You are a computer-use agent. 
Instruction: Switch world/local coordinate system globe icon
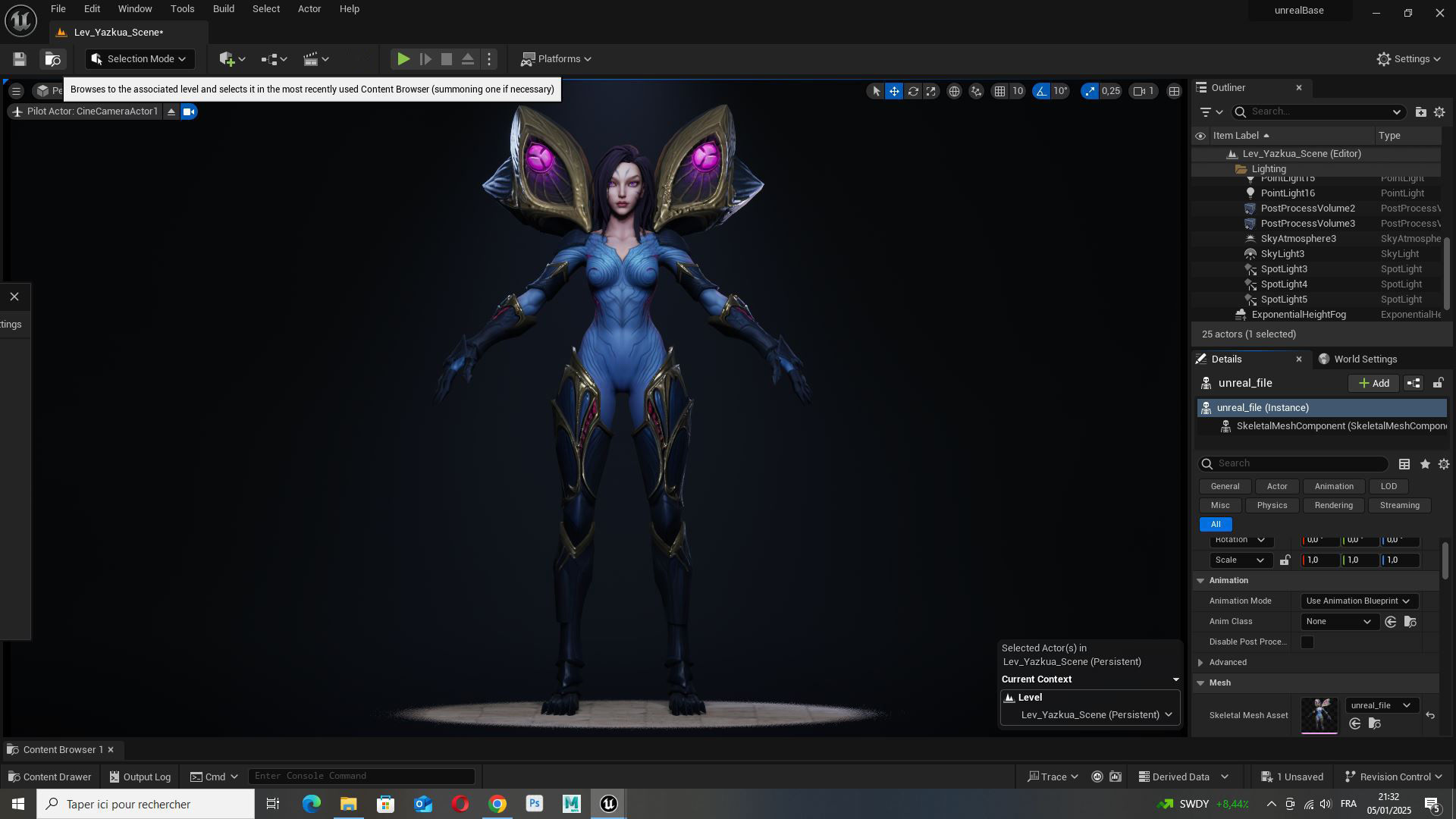point(954,91)
